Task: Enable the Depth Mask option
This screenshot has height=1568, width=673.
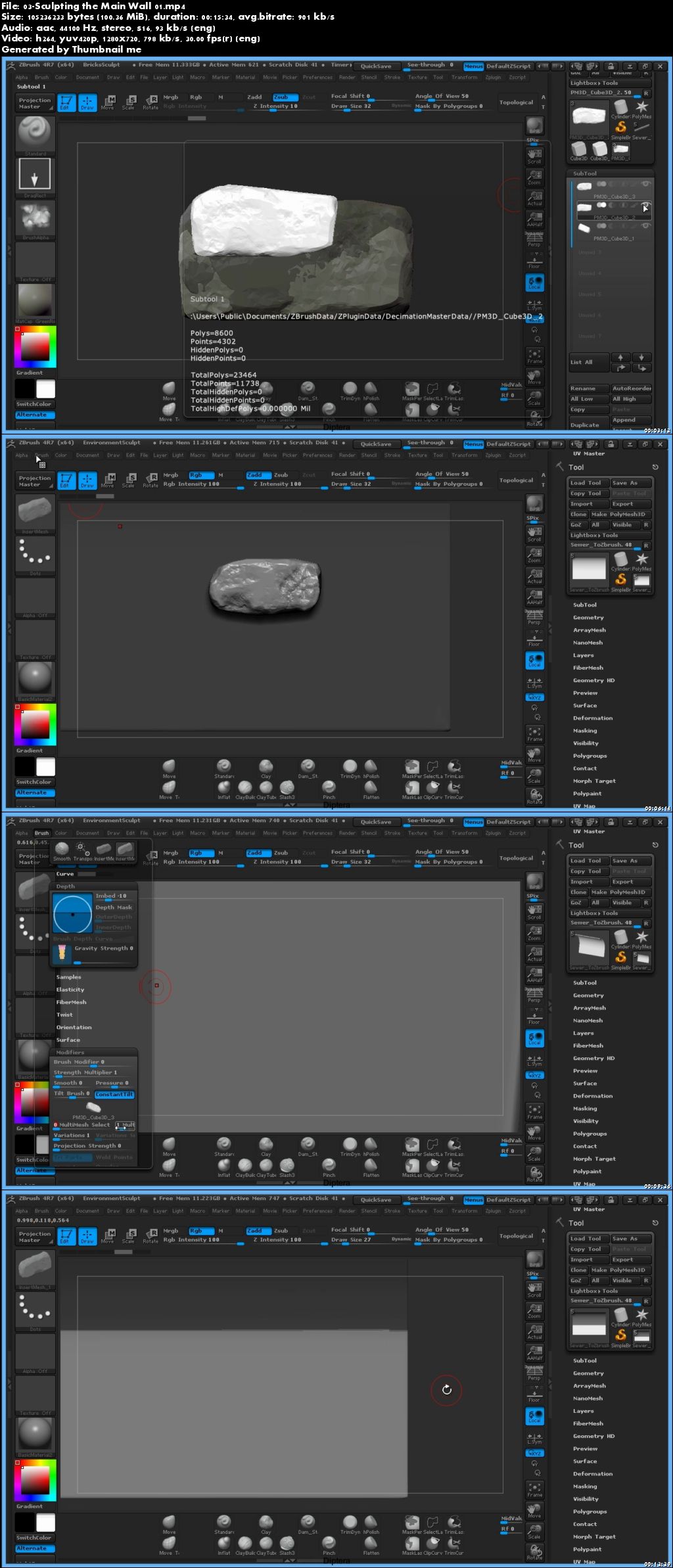Action: [x=114, y=908]
